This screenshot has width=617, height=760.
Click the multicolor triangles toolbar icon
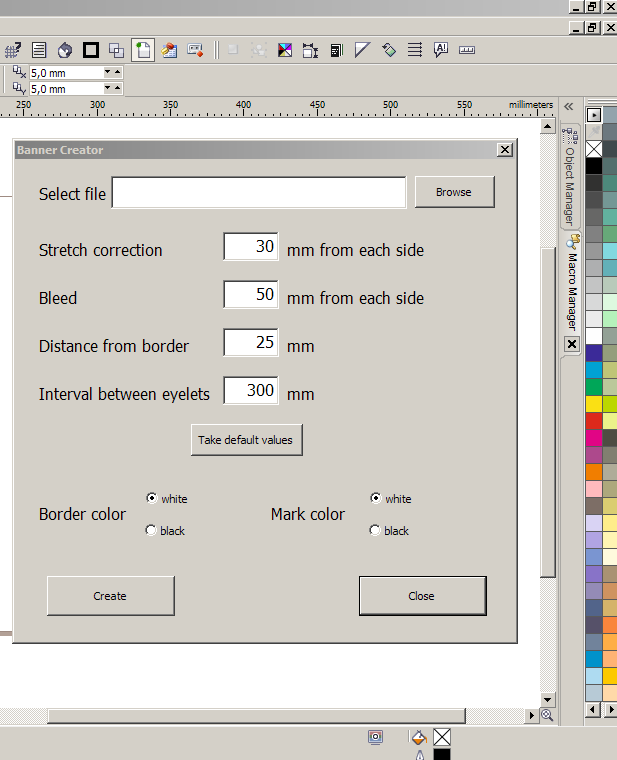click(x=285, y=50)
